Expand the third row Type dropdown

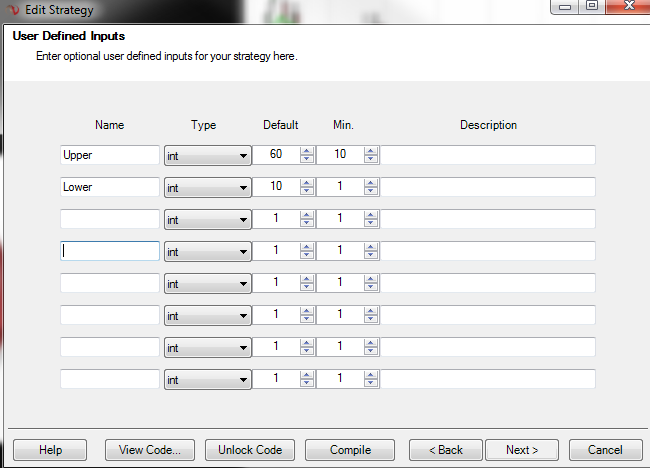pyautogui.click(x=243, y=220)
